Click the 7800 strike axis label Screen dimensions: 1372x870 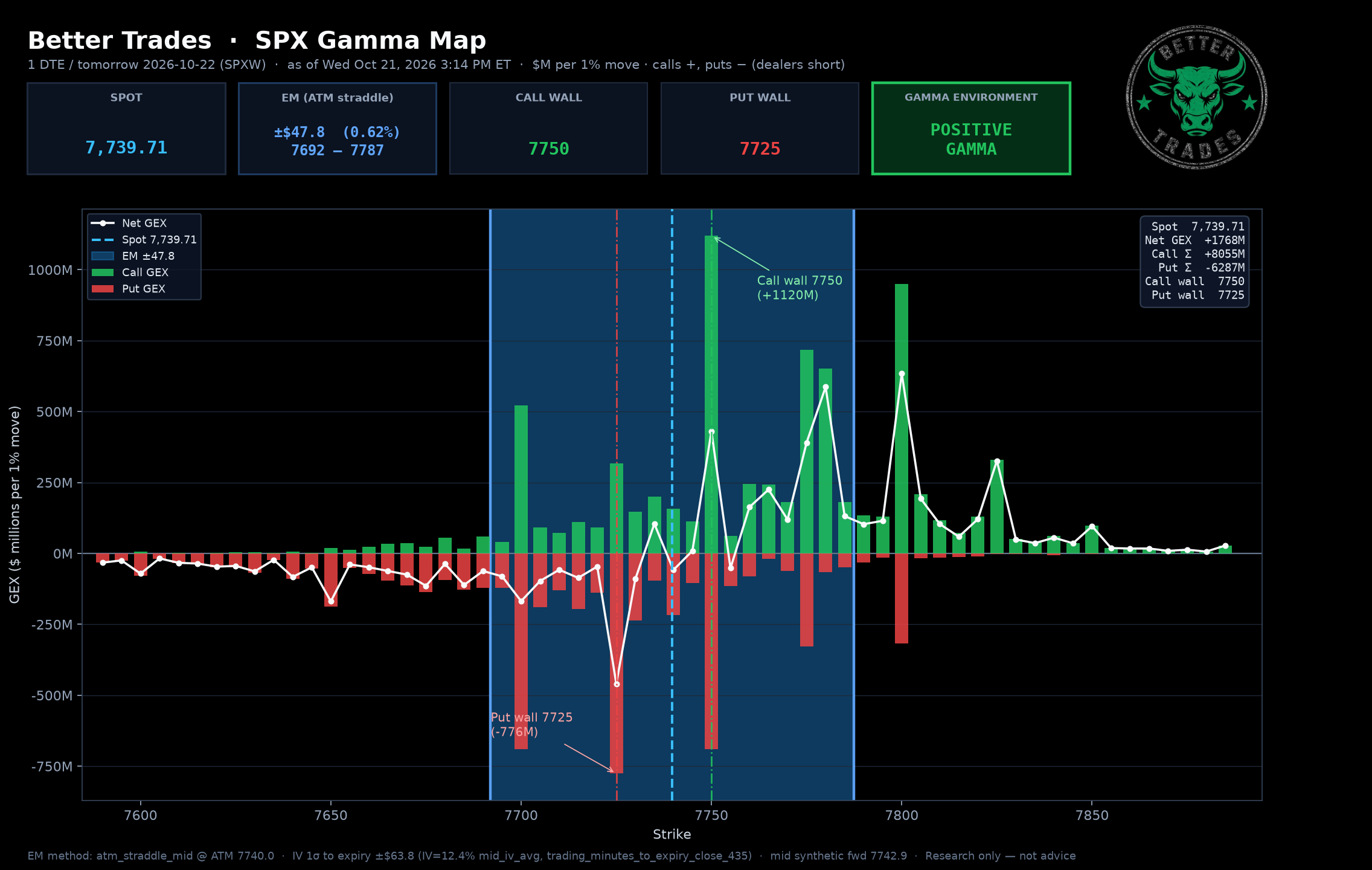click(x=902, y=816)
